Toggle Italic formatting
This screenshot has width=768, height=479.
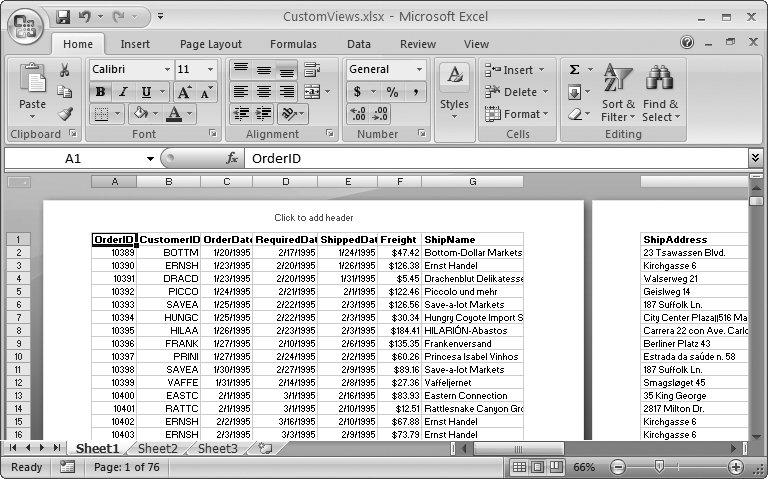coord(122,92)
